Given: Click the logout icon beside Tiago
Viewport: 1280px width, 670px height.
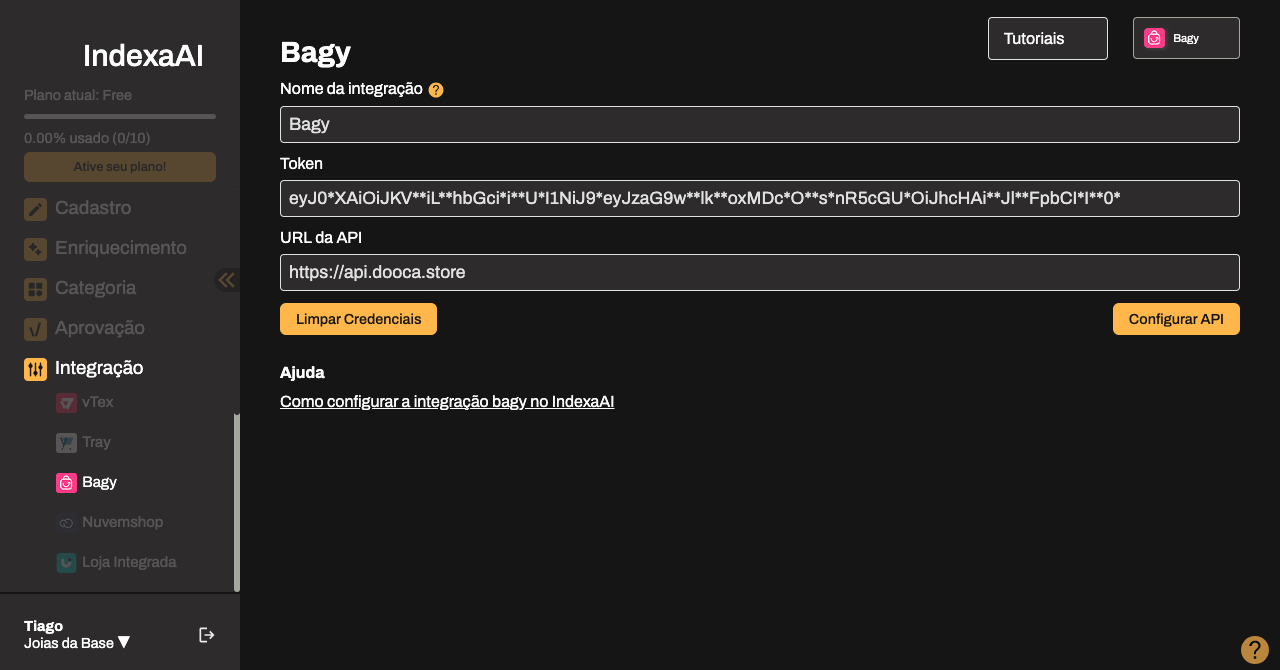Looking at the screenshot, I should [207, 635].
